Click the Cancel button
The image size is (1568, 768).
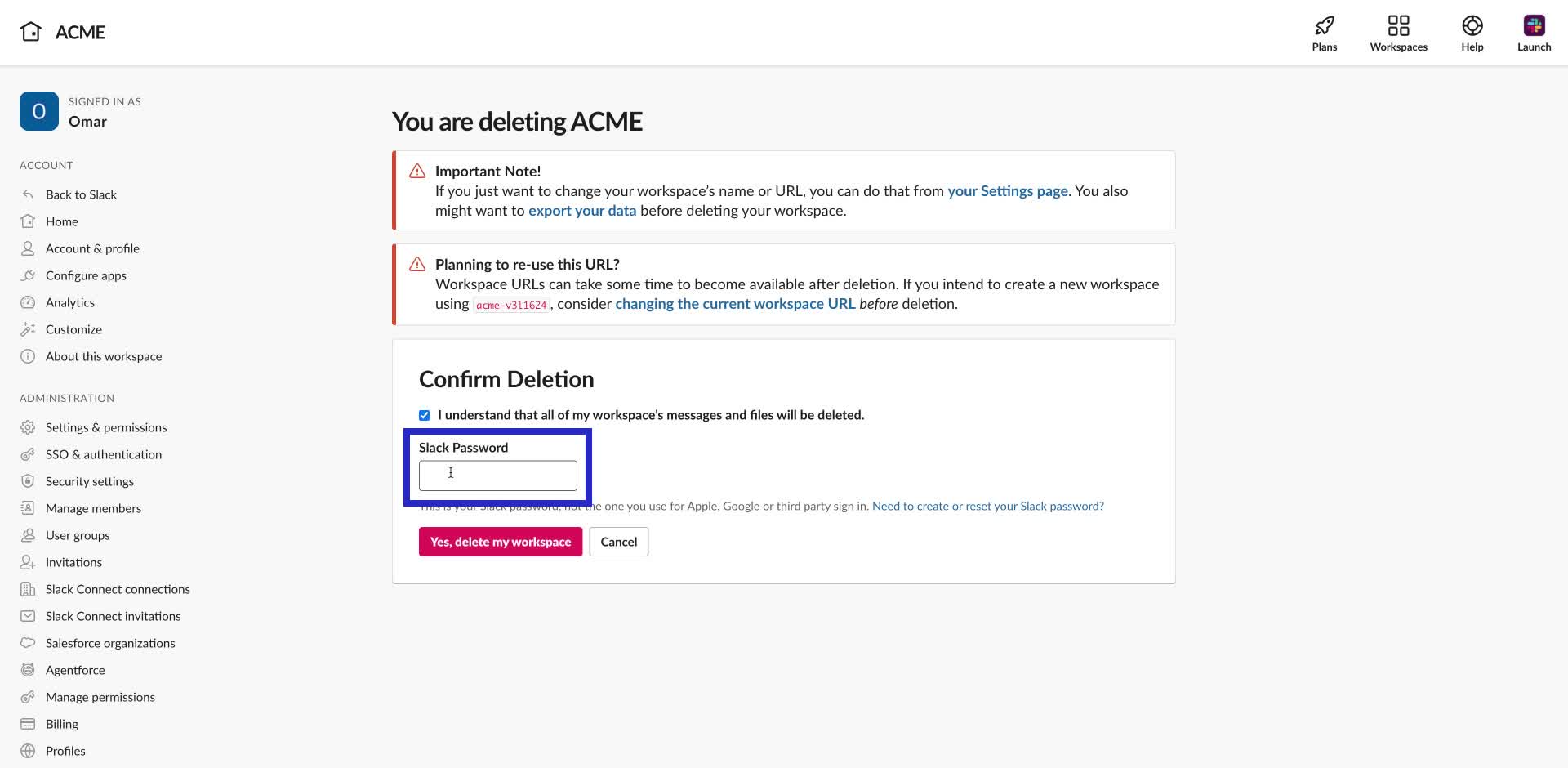coord(618,541)
